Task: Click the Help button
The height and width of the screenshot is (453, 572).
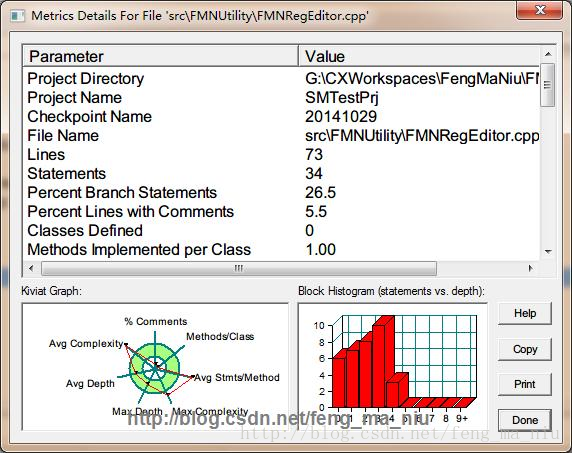Action: coord(525,313)
